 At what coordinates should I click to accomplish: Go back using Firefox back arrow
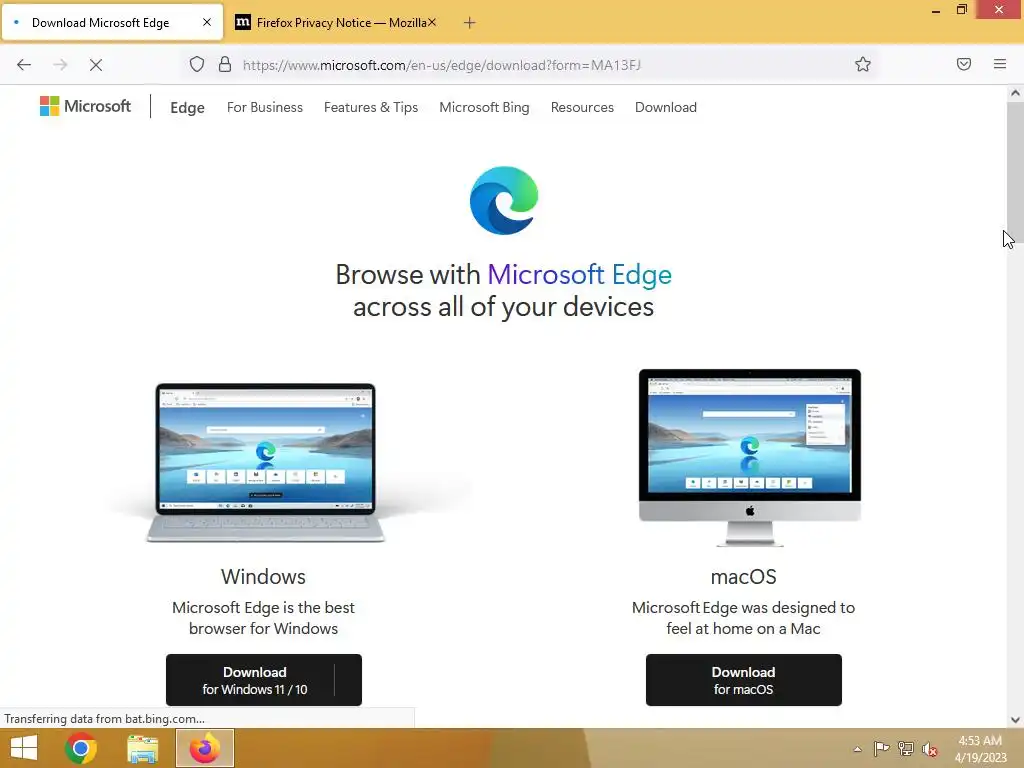pos(24,65)
